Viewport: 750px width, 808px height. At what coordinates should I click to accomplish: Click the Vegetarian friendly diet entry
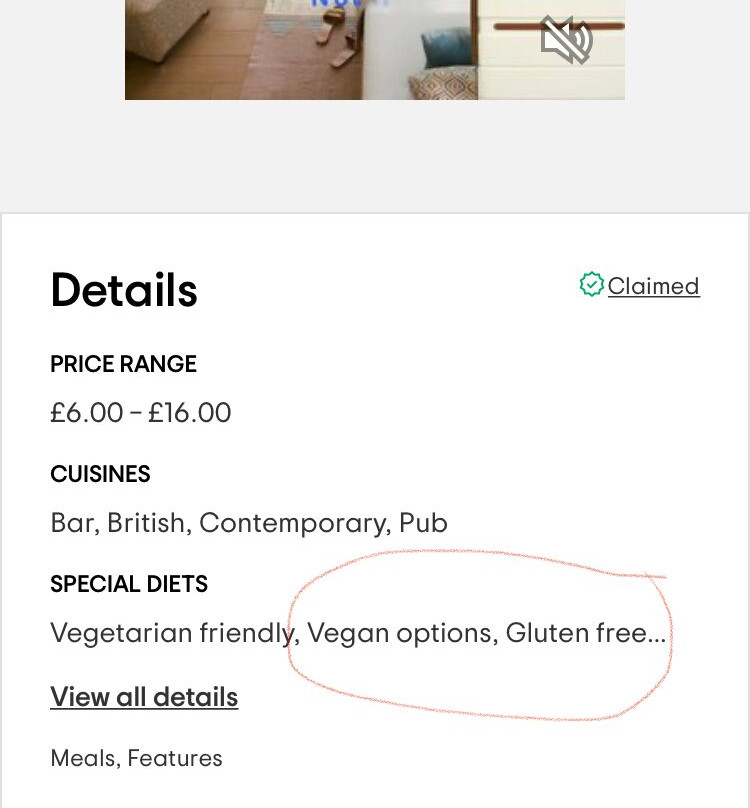click(172, 633)
